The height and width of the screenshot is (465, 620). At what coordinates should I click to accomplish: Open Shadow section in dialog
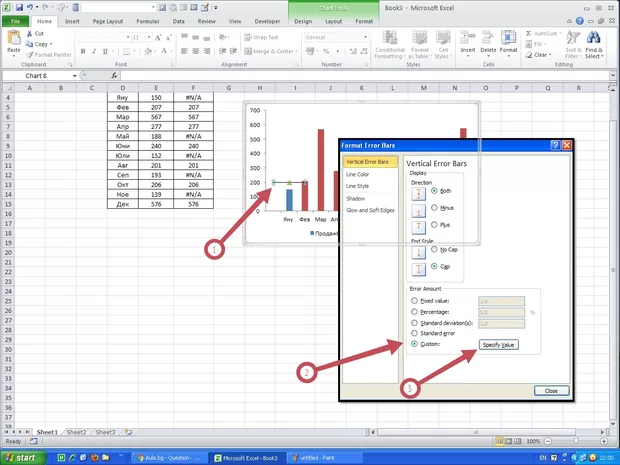(x=355, y=198)
